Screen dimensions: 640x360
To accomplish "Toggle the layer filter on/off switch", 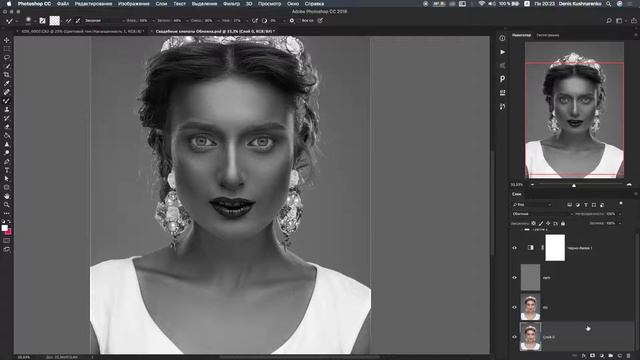I will [621, 203].
